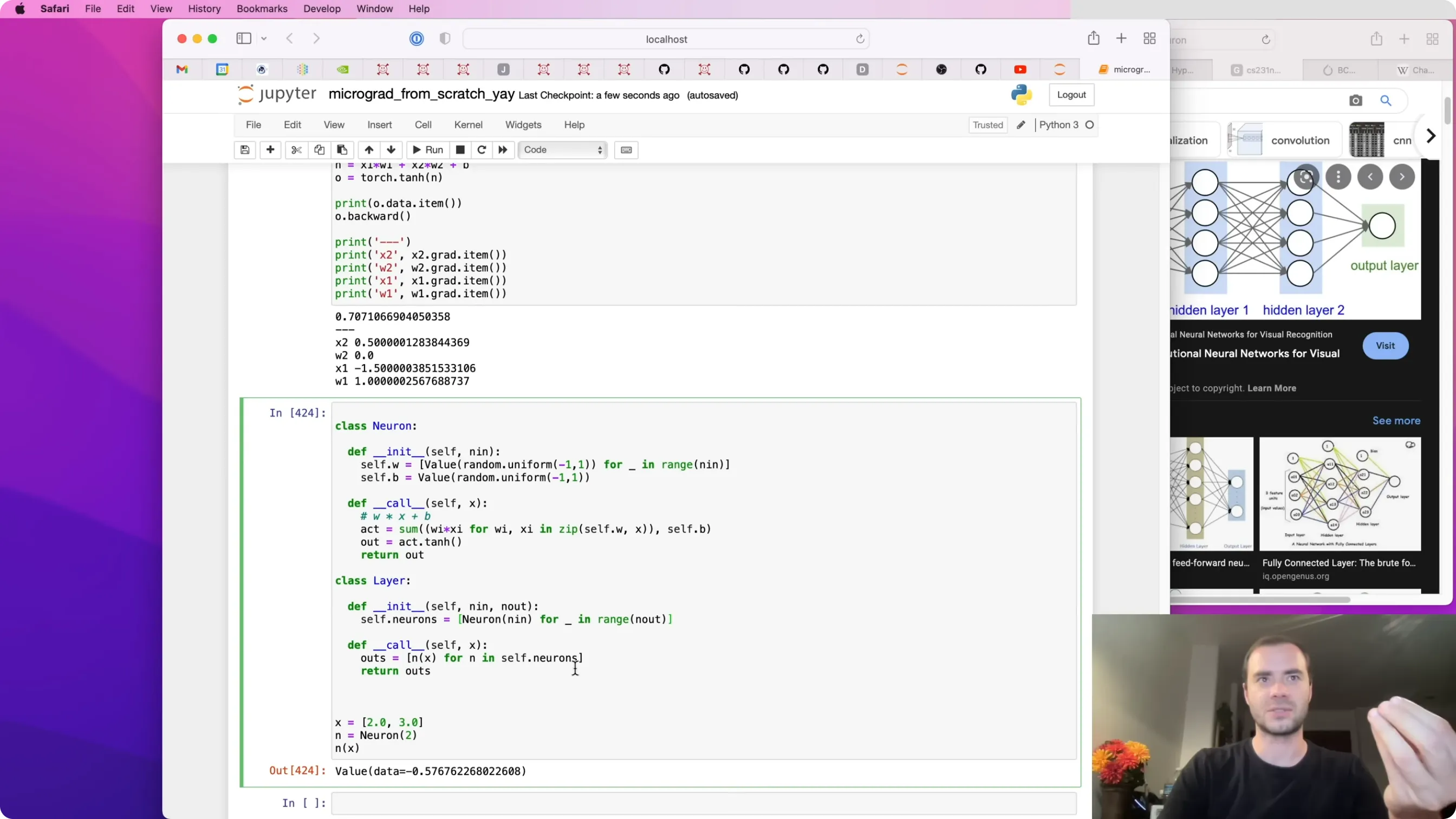Interrupt the kernel with the stop icon
Viewport: 1456px width, 819px height.
click(x=460, y=150)
